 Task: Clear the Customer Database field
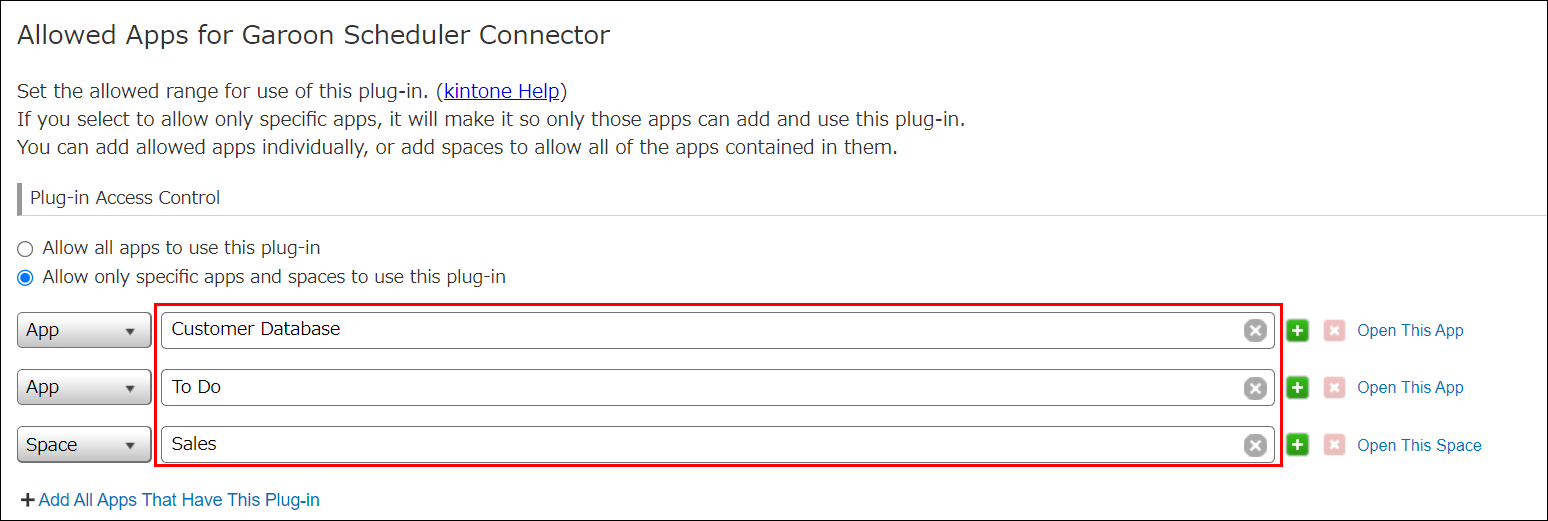tap(1255, 331)
